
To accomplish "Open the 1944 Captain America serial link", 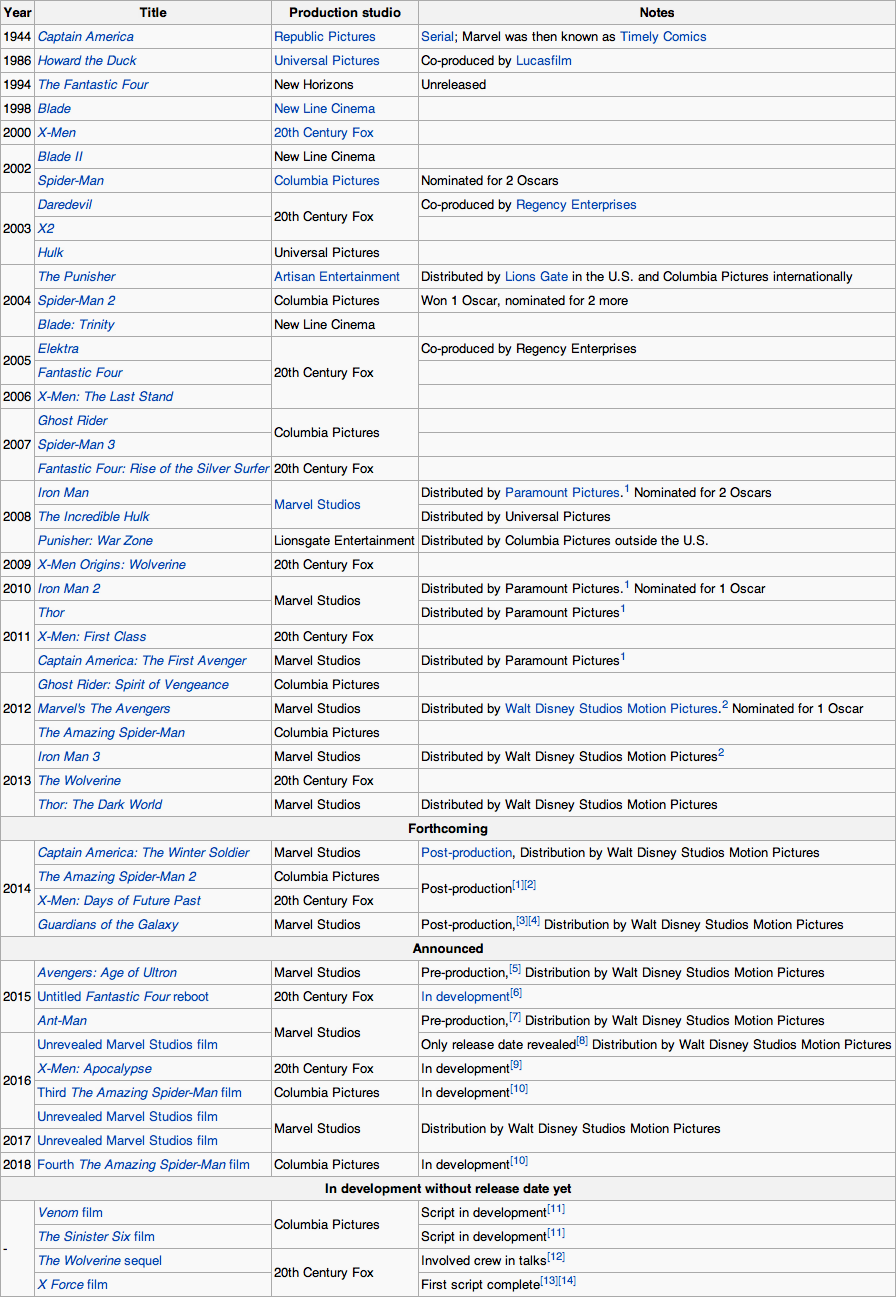I will (x=85, y=37).
